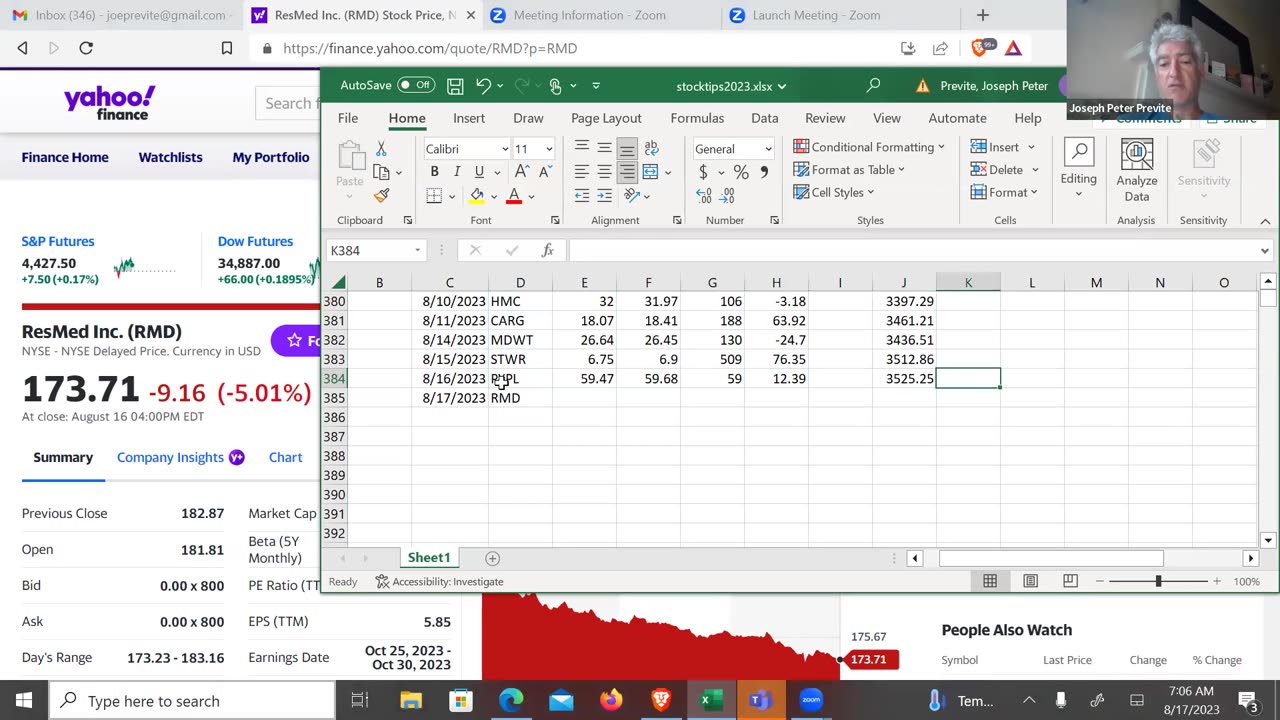
Task: Merge and center selected cells
Action: pyautogui.click(x=651, y=172)
